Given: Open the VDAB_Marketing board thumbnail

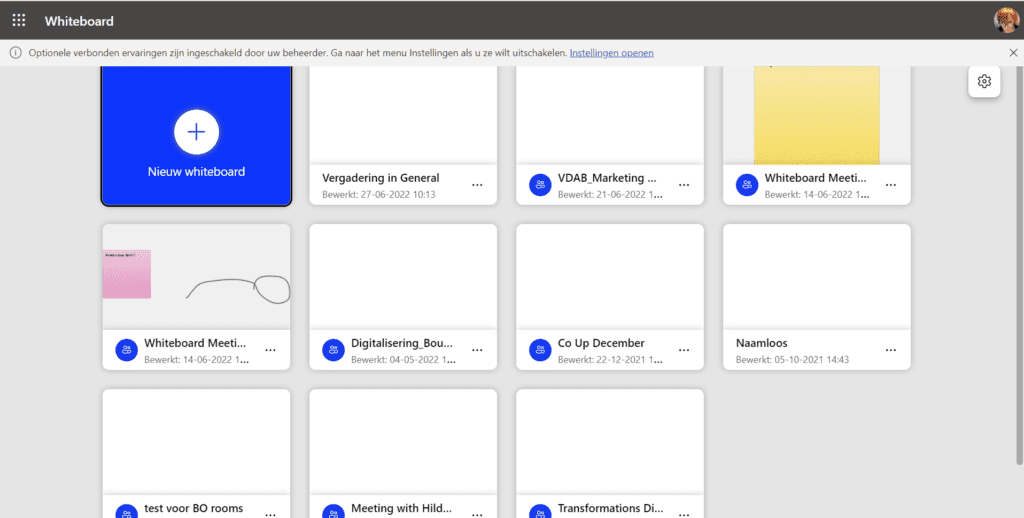Looking at the screenshot, I should point(610,115).
